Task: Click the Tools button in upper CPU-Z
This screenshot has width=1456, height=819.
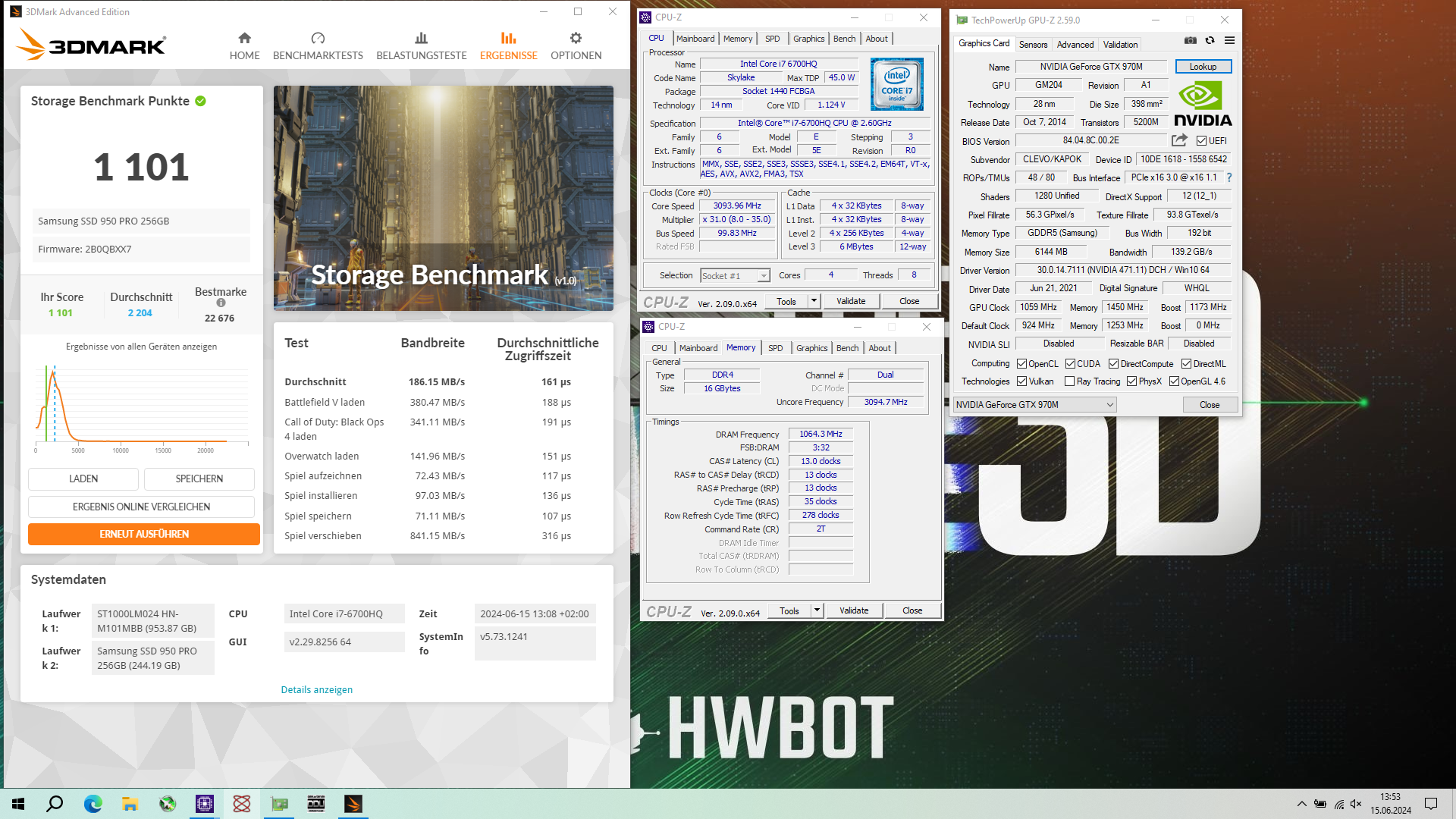Action: tap(786, 301)
